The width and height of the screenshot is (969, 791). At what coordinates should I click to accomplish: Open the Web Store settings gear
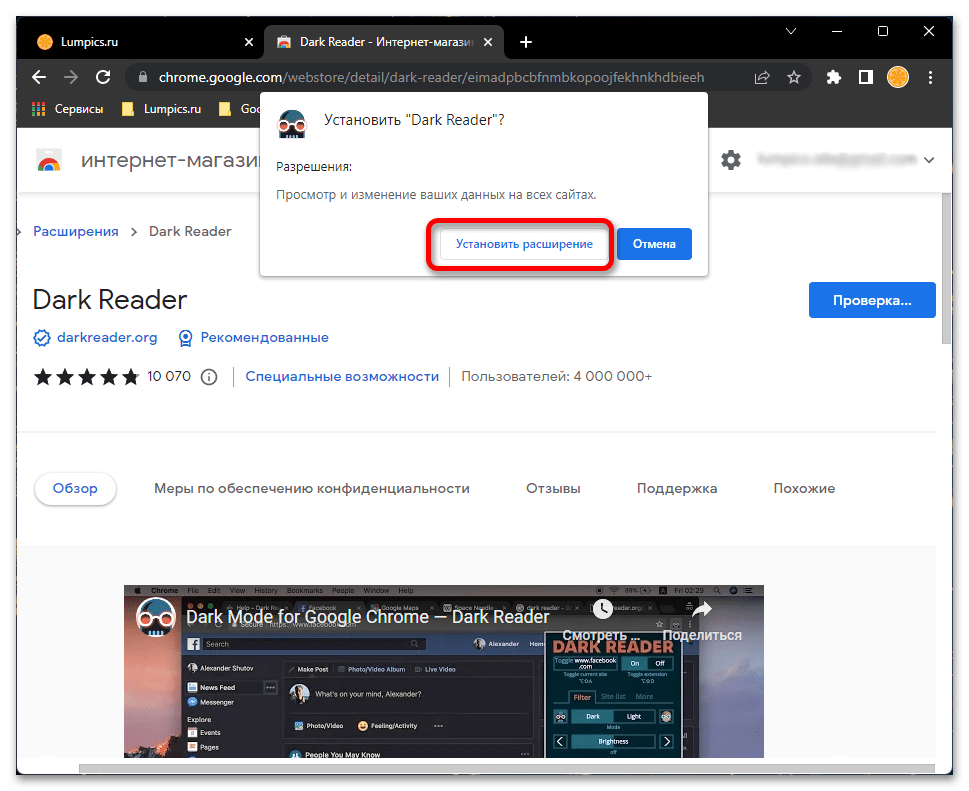[731, 160]
